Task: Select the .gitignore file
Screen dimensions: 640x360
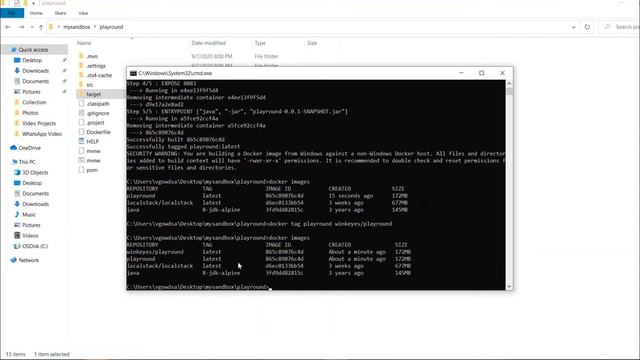Action: pos(98,113)
